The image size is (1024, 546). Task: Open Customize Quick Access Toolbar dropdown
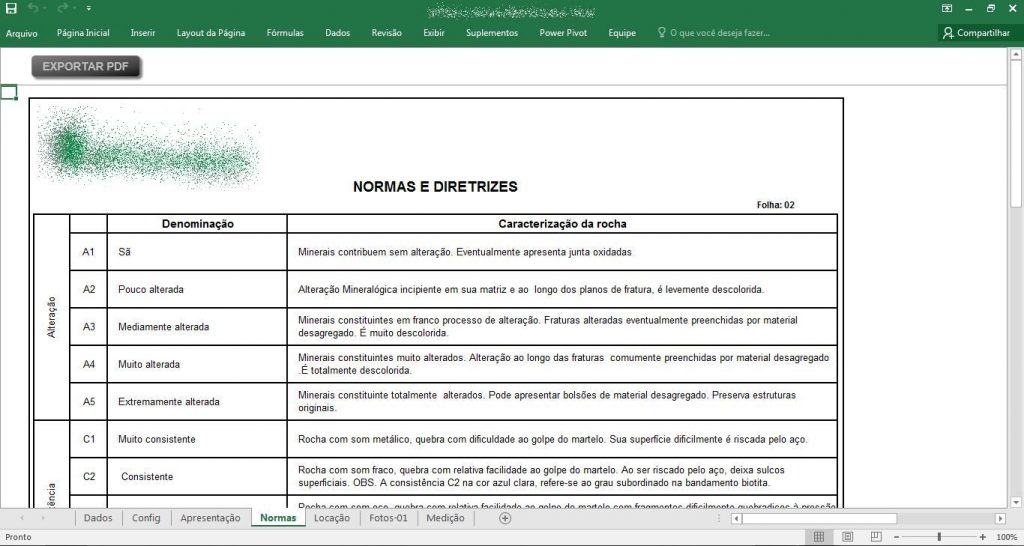[x=89, y=9]
